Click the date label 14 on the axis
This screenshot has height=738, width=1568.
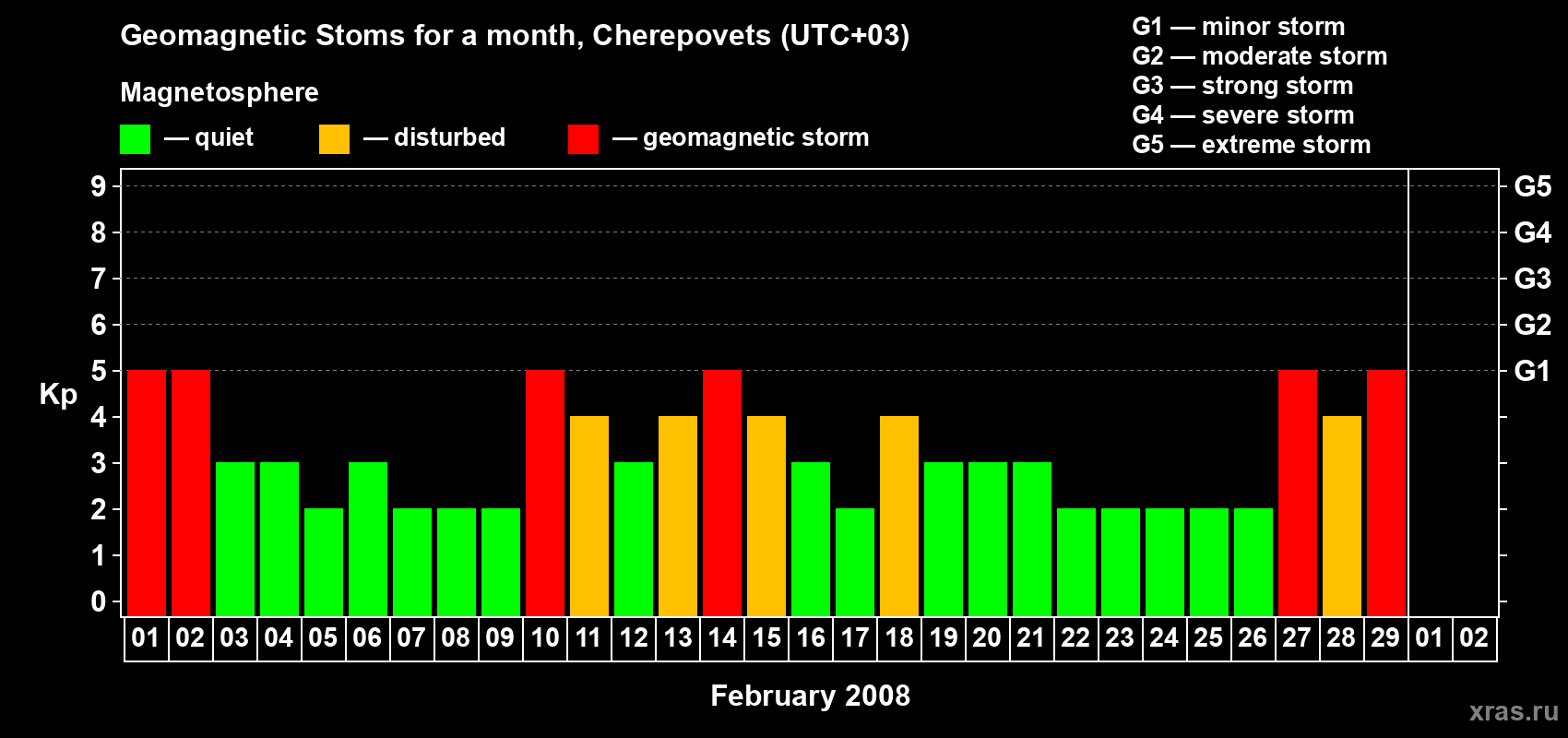click(x=722, y=638)
